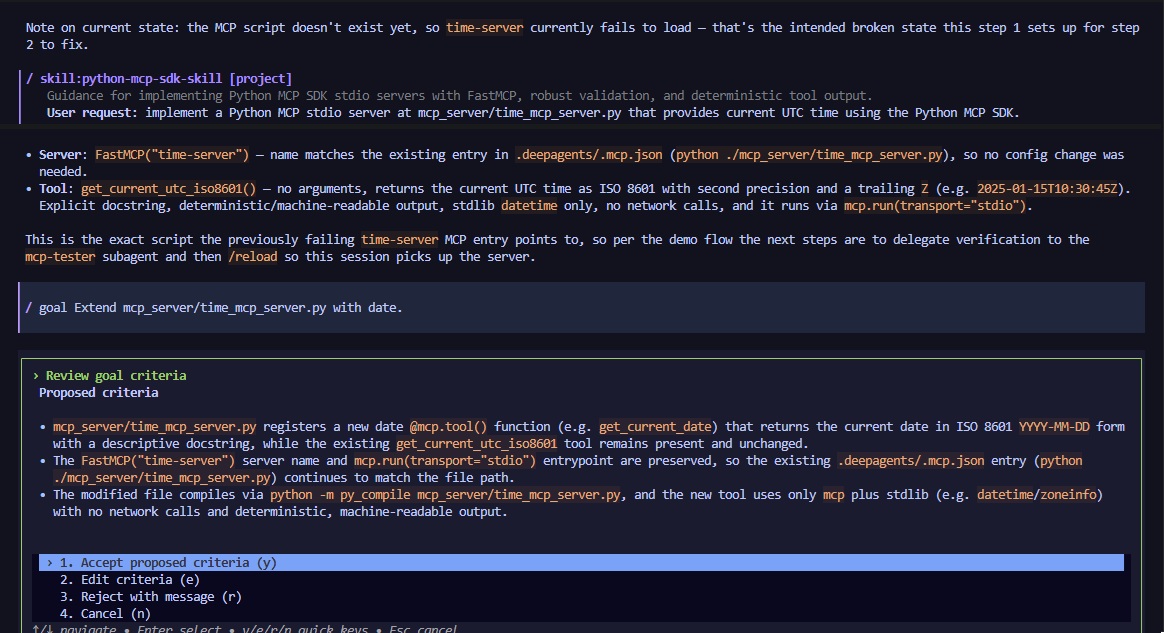Click the goal input line text

tap(220, 307)
